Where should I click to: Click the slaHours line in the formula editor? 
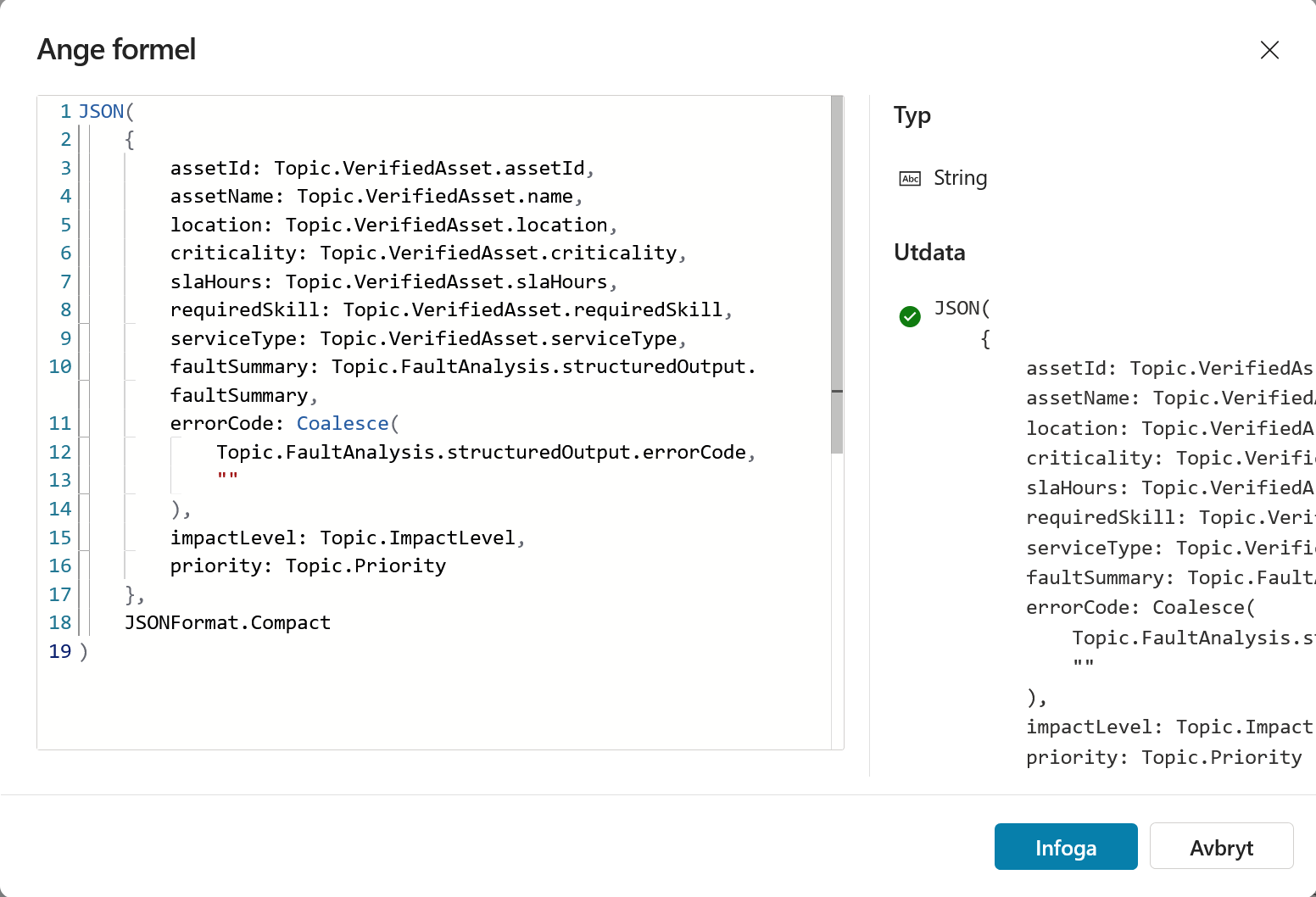(393, 281)
